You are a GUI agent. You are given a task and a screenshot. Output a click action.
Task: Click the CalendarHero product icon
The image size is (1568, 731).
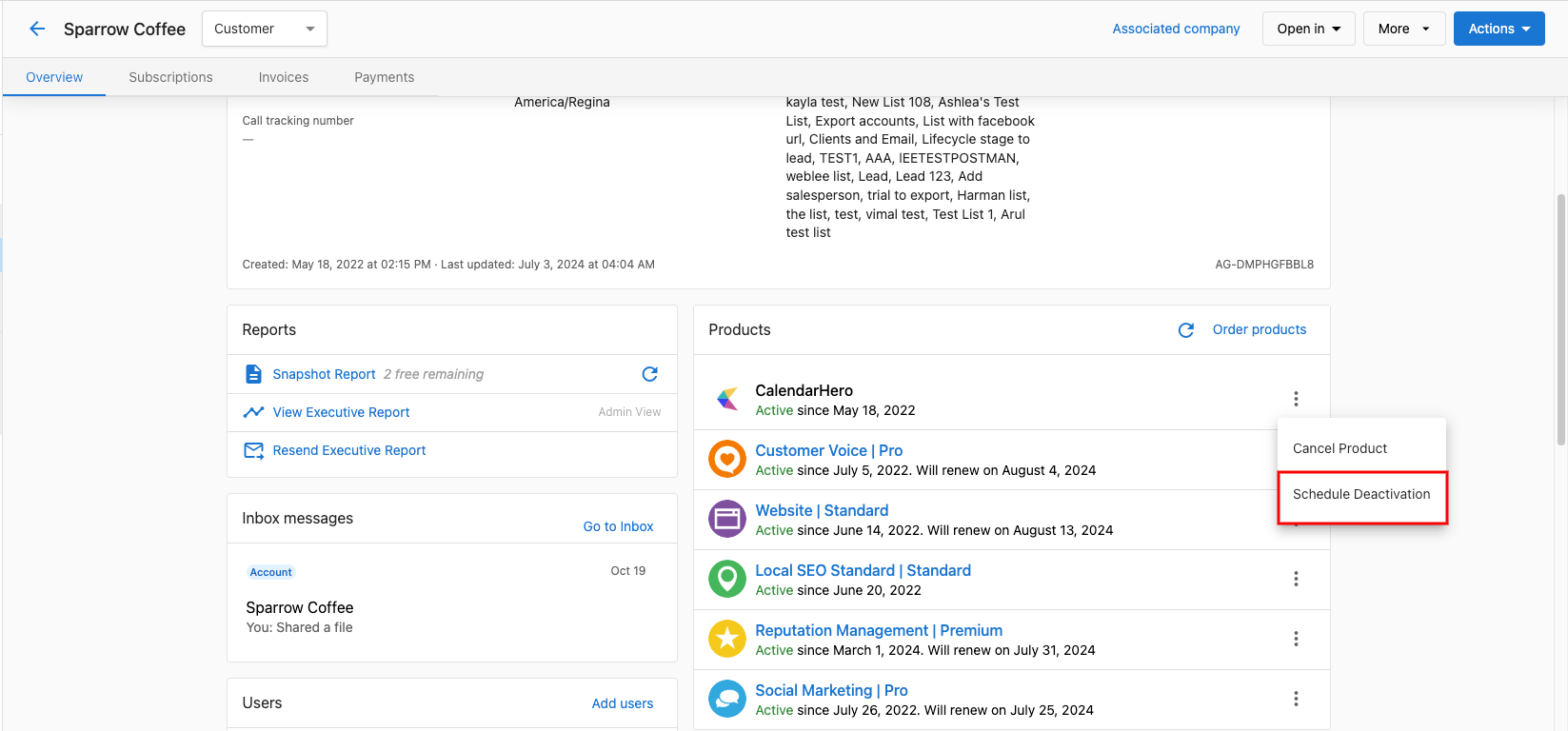click(727, 399)
